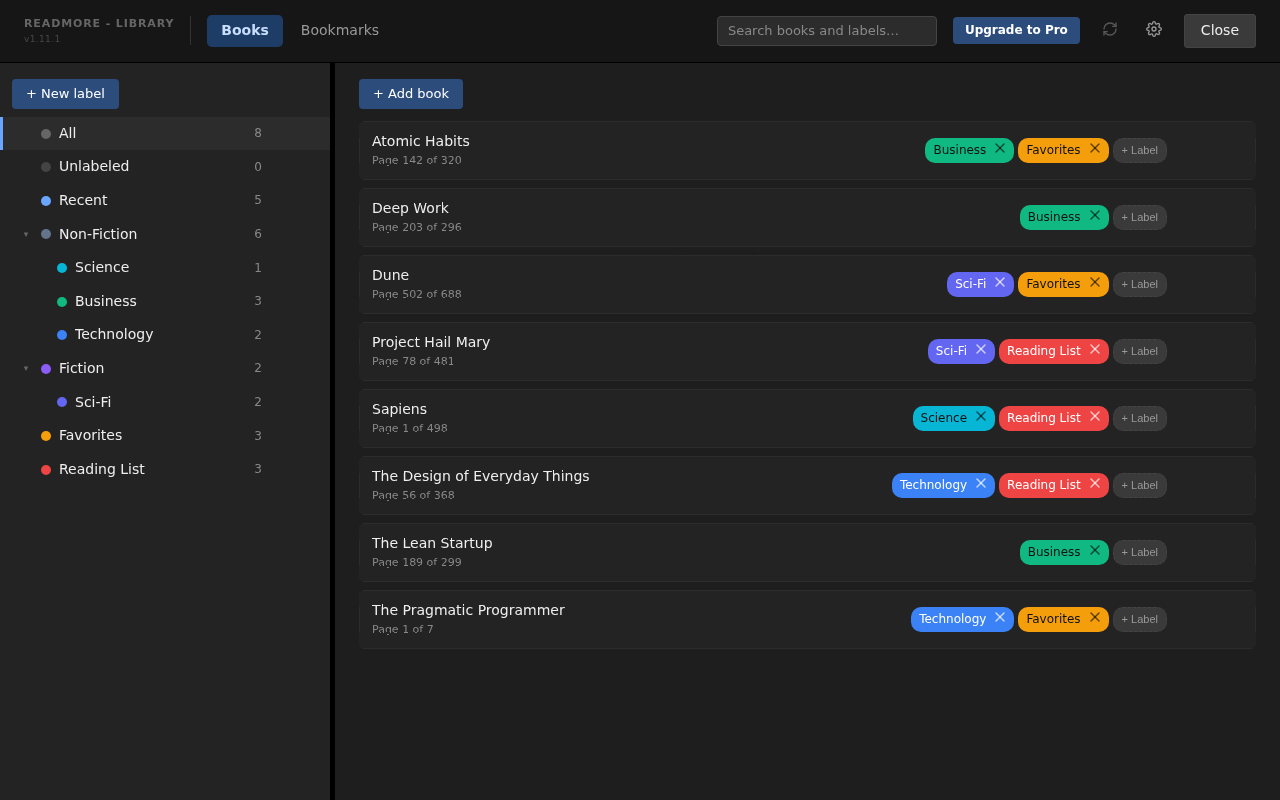This screenshot has height=800, width=1280.
Task: Open the Dune book title
Action: [x=390, y=275]
